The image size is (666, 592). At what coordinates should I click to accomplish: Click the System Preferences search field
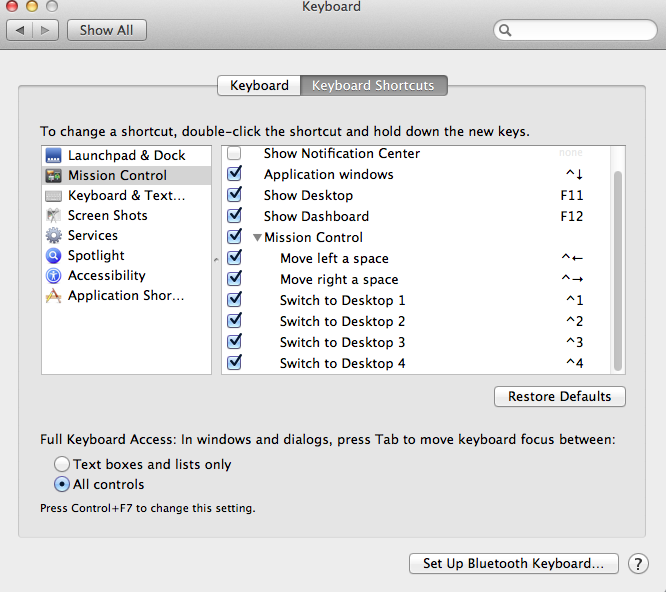[580, 30]
